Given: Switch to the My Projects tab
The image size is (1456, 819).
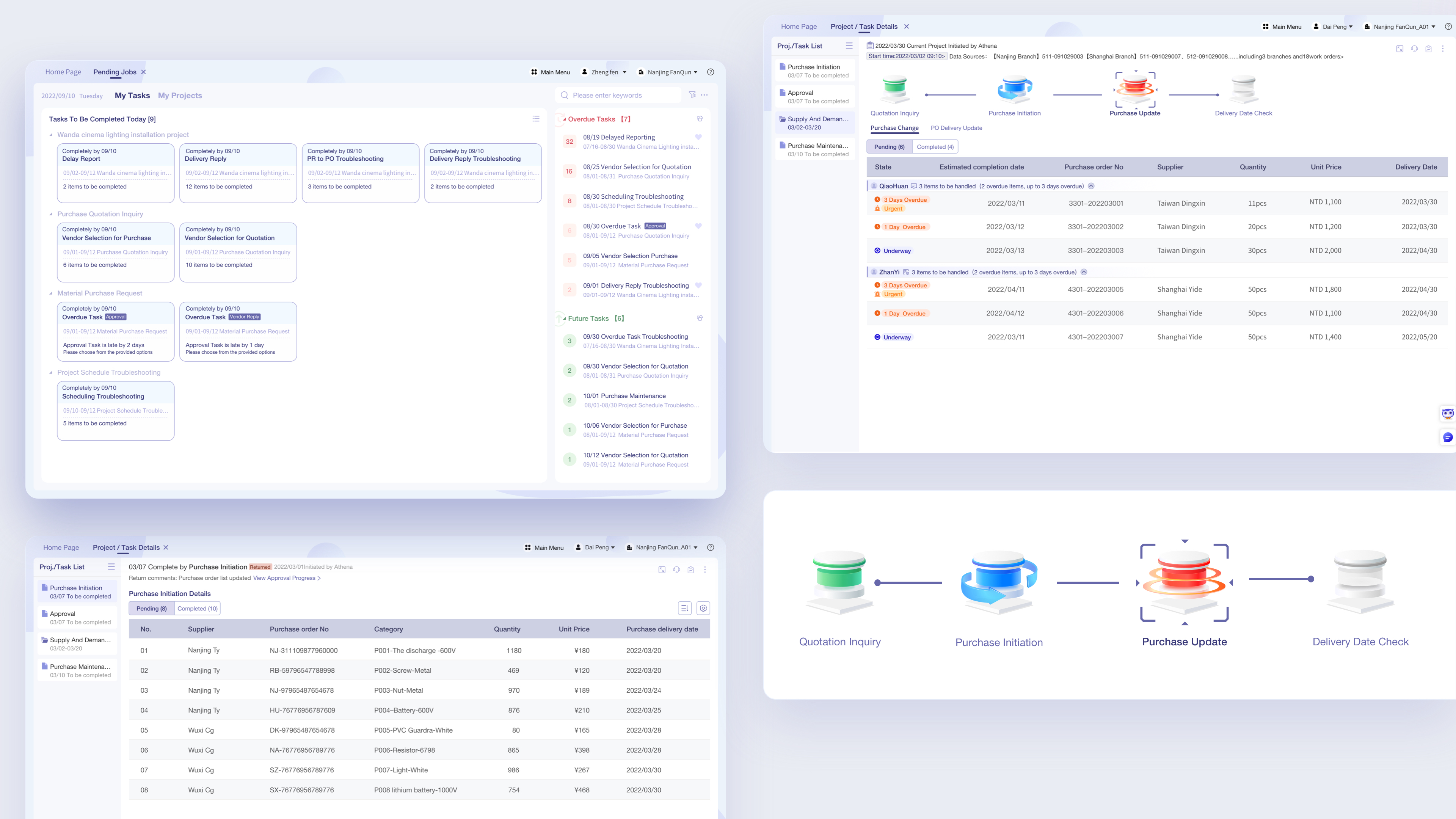Looking at the screenshot, I should coord(180,96).
